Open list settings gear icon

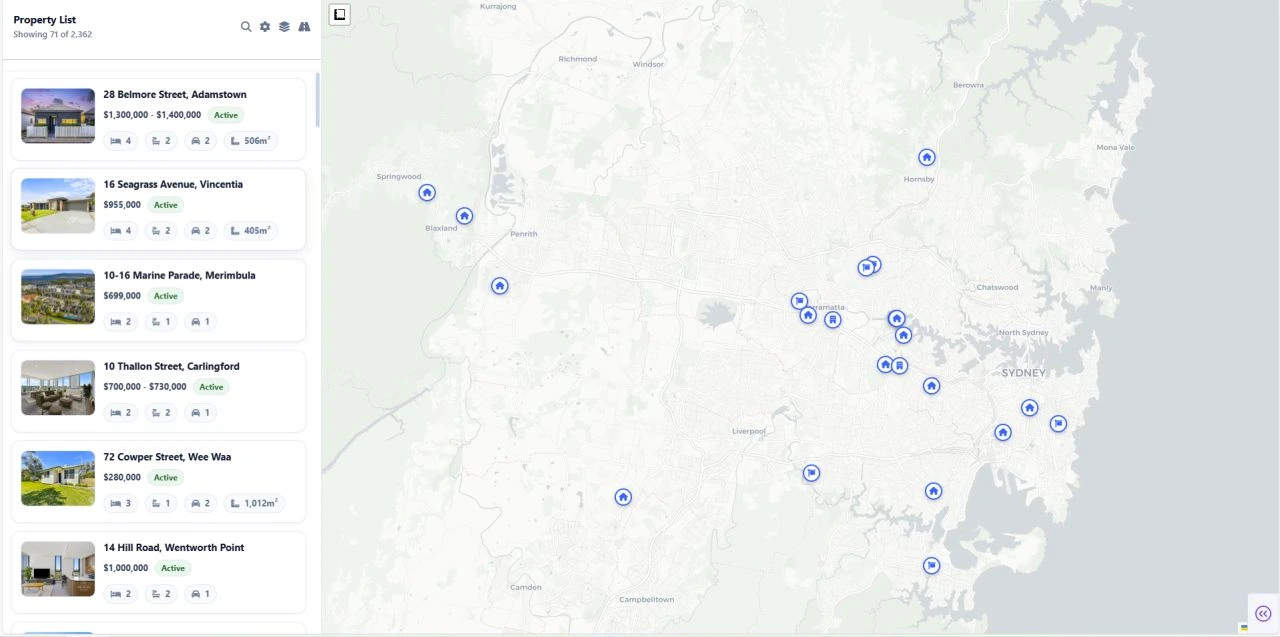click(265, 27)
